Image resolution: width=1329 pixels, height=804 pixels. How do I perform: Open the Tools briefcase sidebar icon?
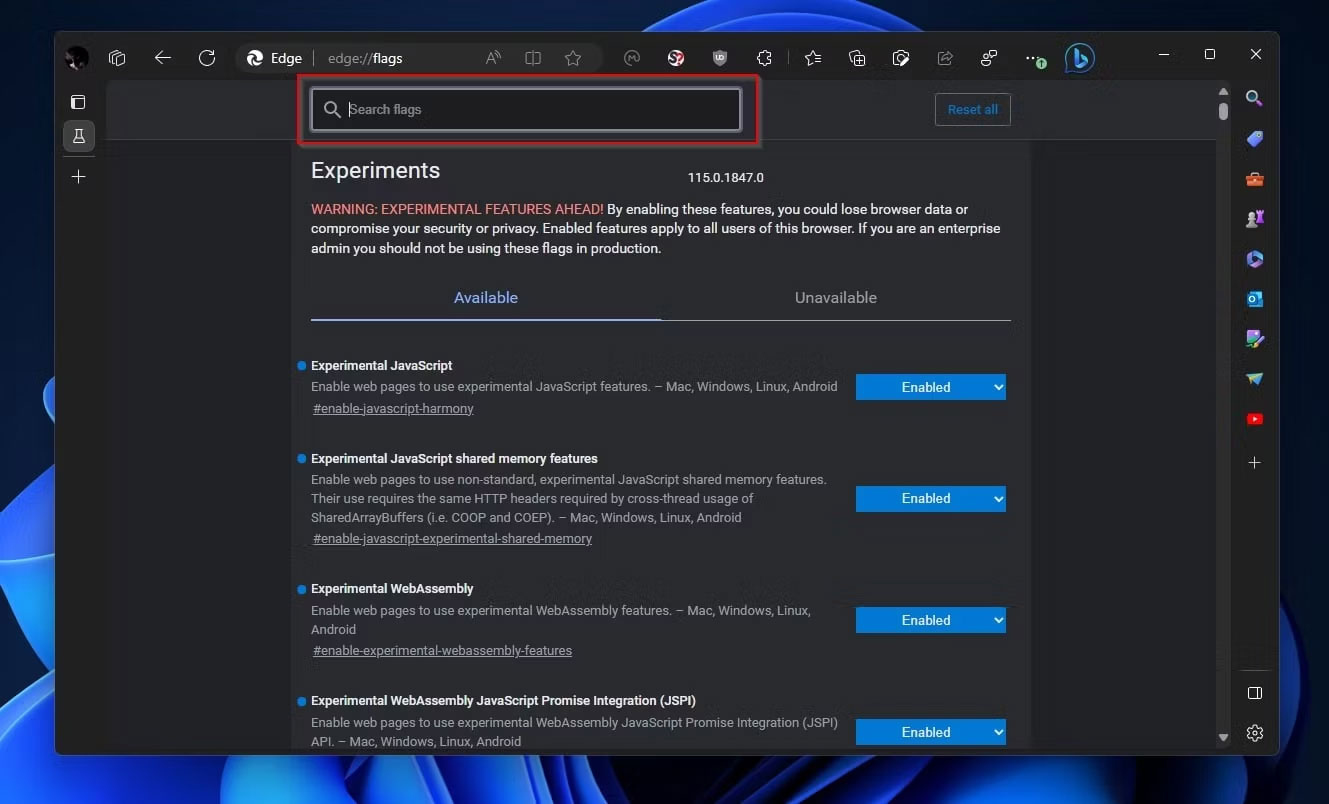[x=1255, y=179]
